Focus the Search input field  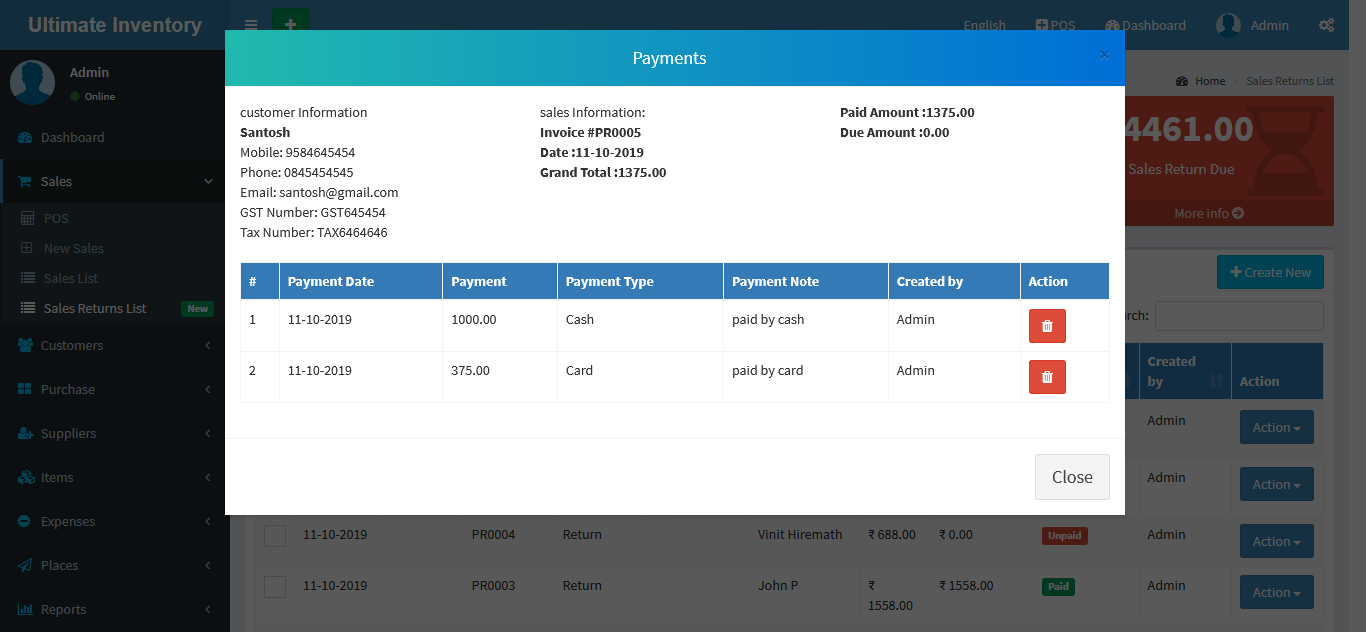(x=1239, y=316)
